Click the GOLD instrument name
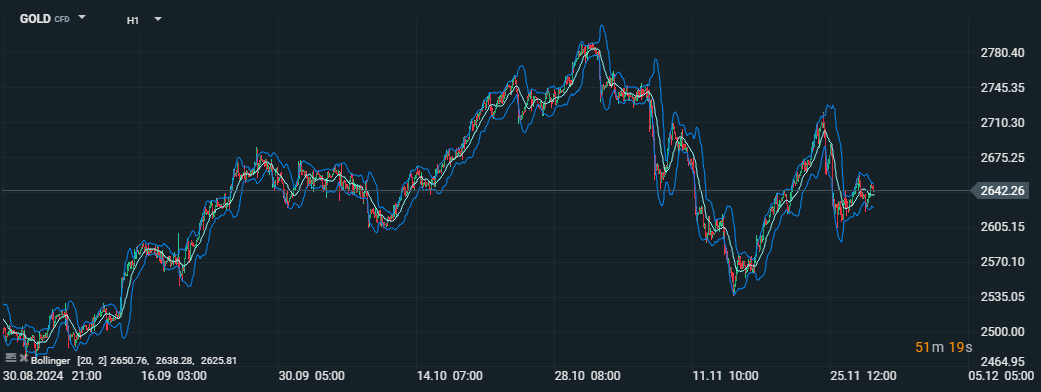Image resolution: width=1041 pixels, height=392 pixels. click(35, 19)
